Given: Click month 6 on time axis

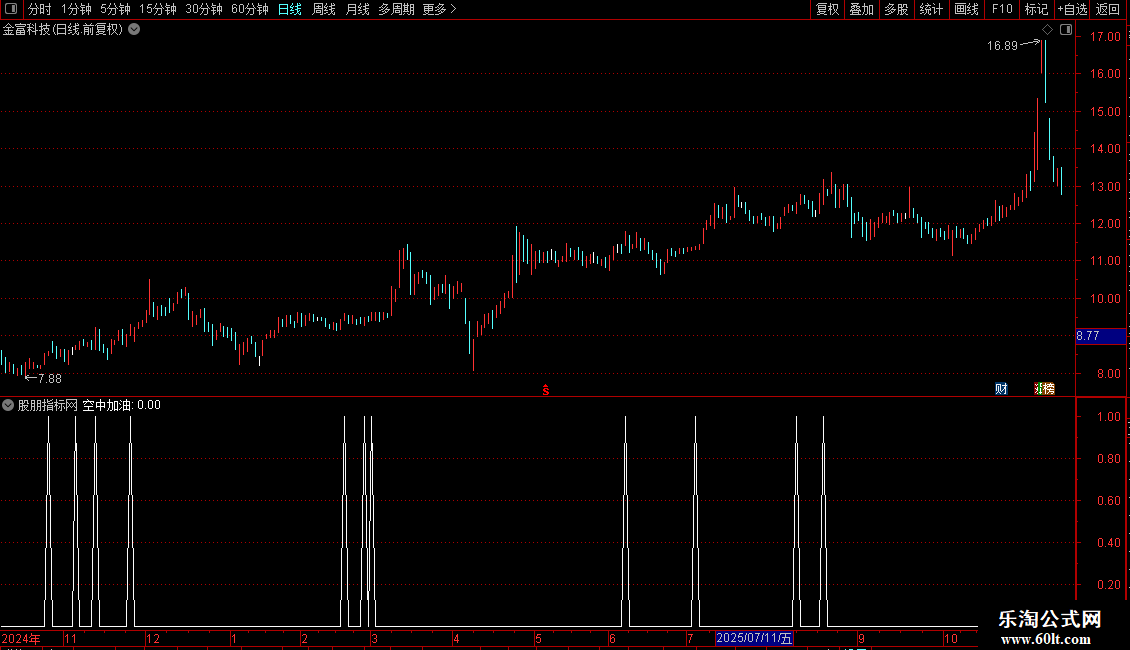Looking at the screenshot, I should tap(612, 638).
